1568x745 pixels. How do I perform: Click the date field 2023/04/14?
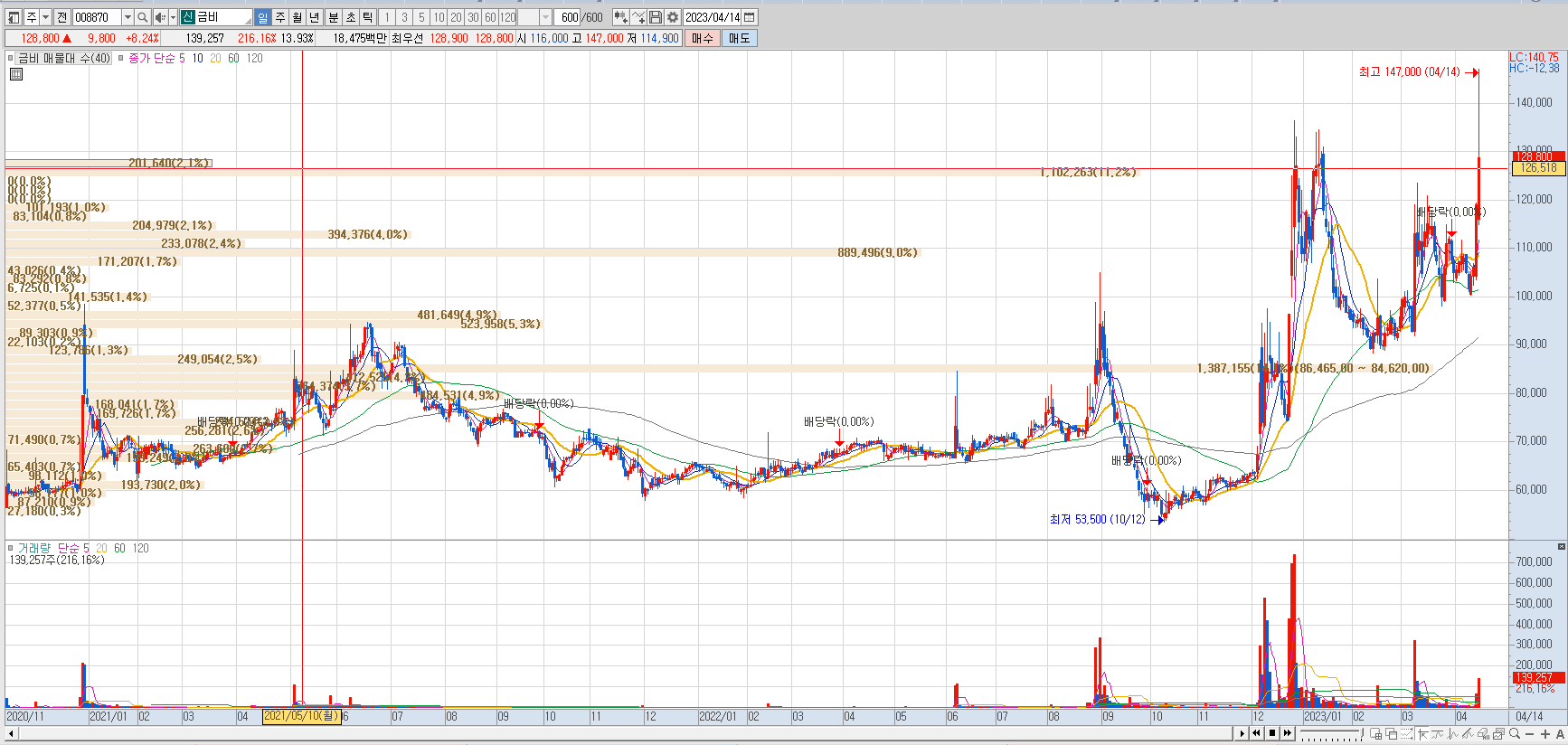coord(713,17)
